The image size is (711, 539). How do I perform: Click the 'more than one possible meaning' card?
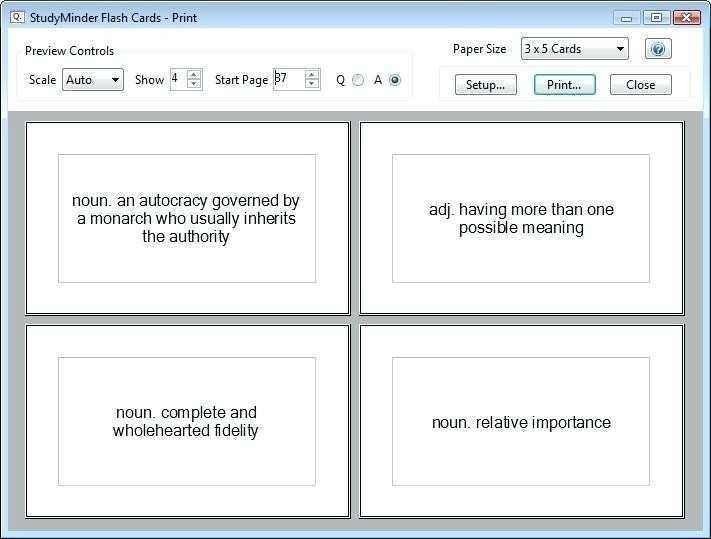pos(521,218)
